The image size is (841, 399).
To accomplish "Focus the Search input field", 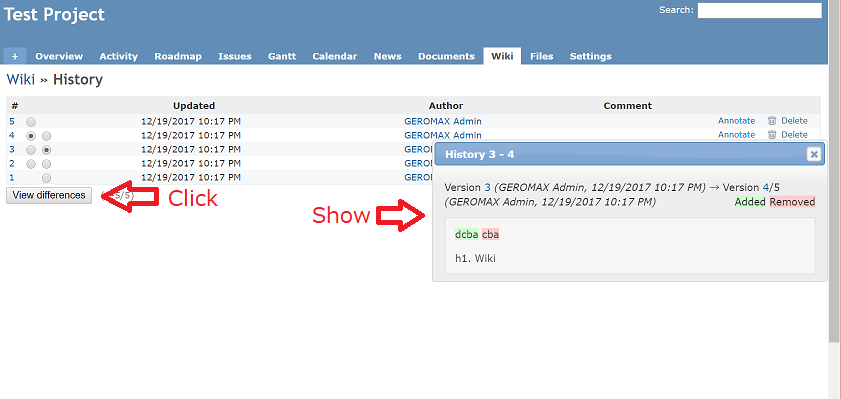I will (x=759, y=10).
